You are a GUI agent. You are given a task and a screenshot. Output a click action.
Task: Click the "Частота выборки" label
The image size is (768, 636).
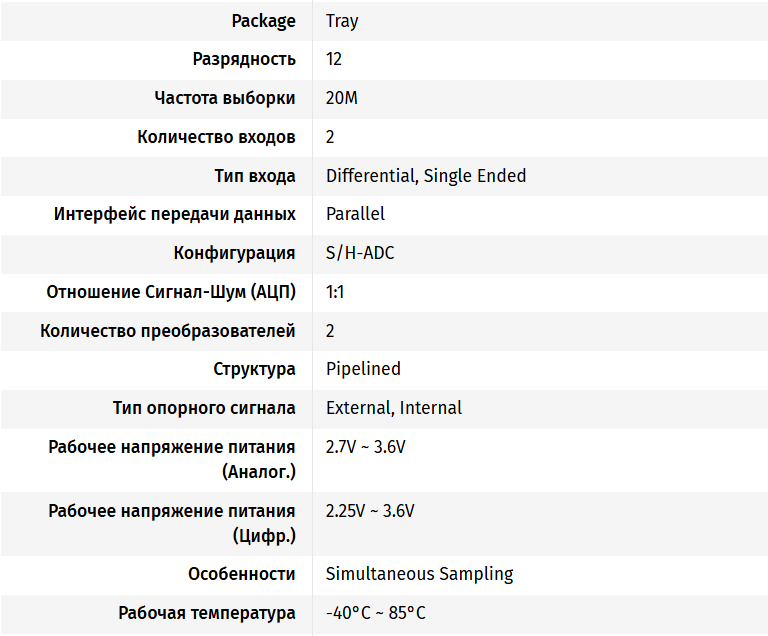(225, 98)
